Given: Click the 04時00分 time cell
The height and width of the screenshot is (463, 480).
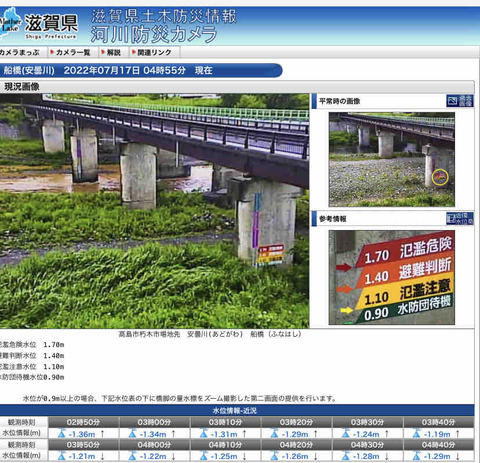Looking at the screenshot, I should [154, 445].
